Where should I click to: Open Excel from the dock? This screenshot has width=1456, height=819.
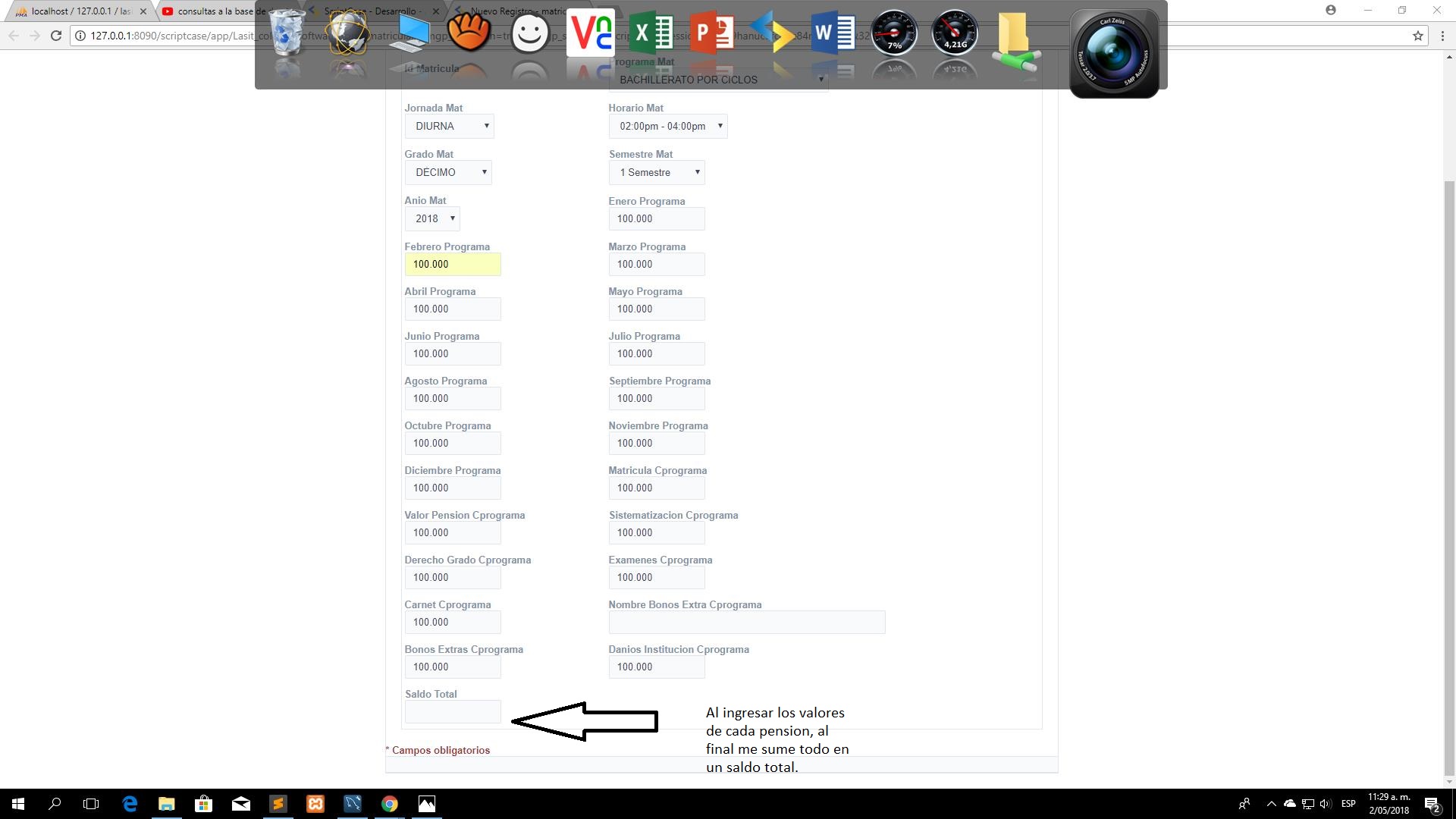coord(651,33)
